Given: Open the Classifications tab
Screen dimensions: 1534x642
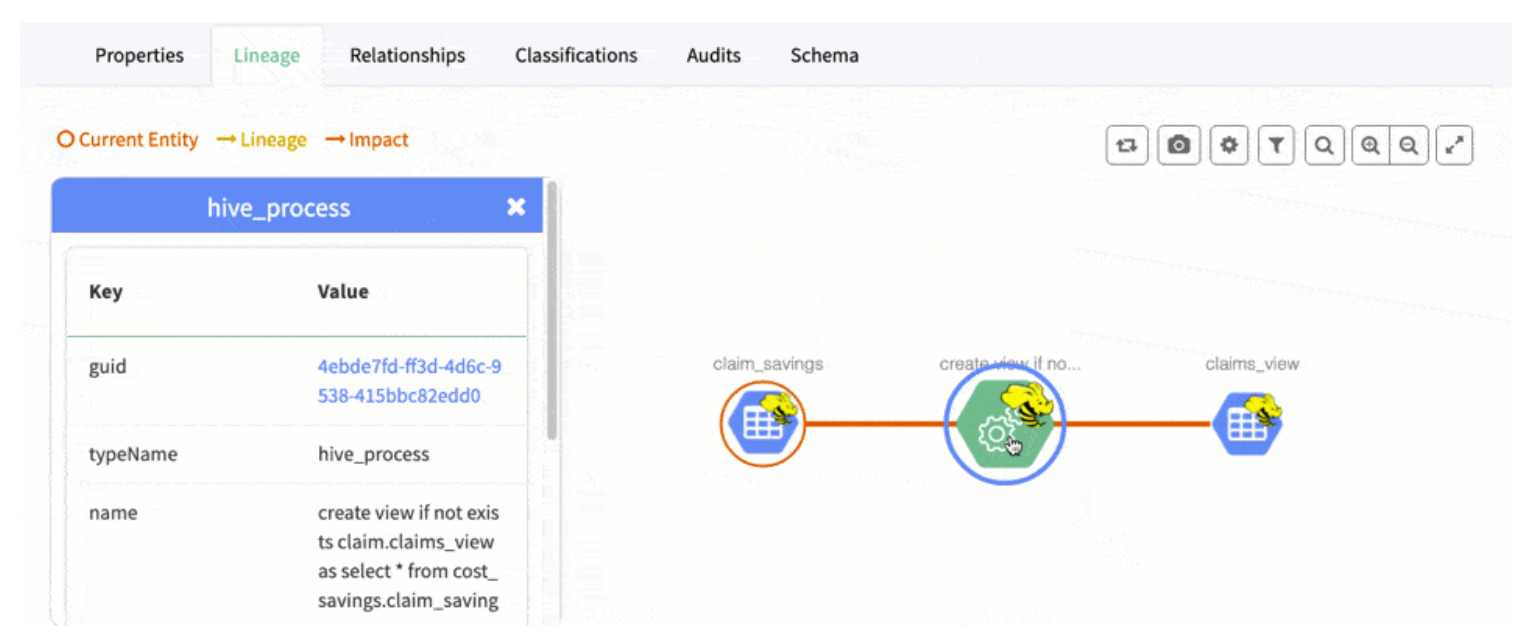Looking at the screenshot, I should [576, 56].
